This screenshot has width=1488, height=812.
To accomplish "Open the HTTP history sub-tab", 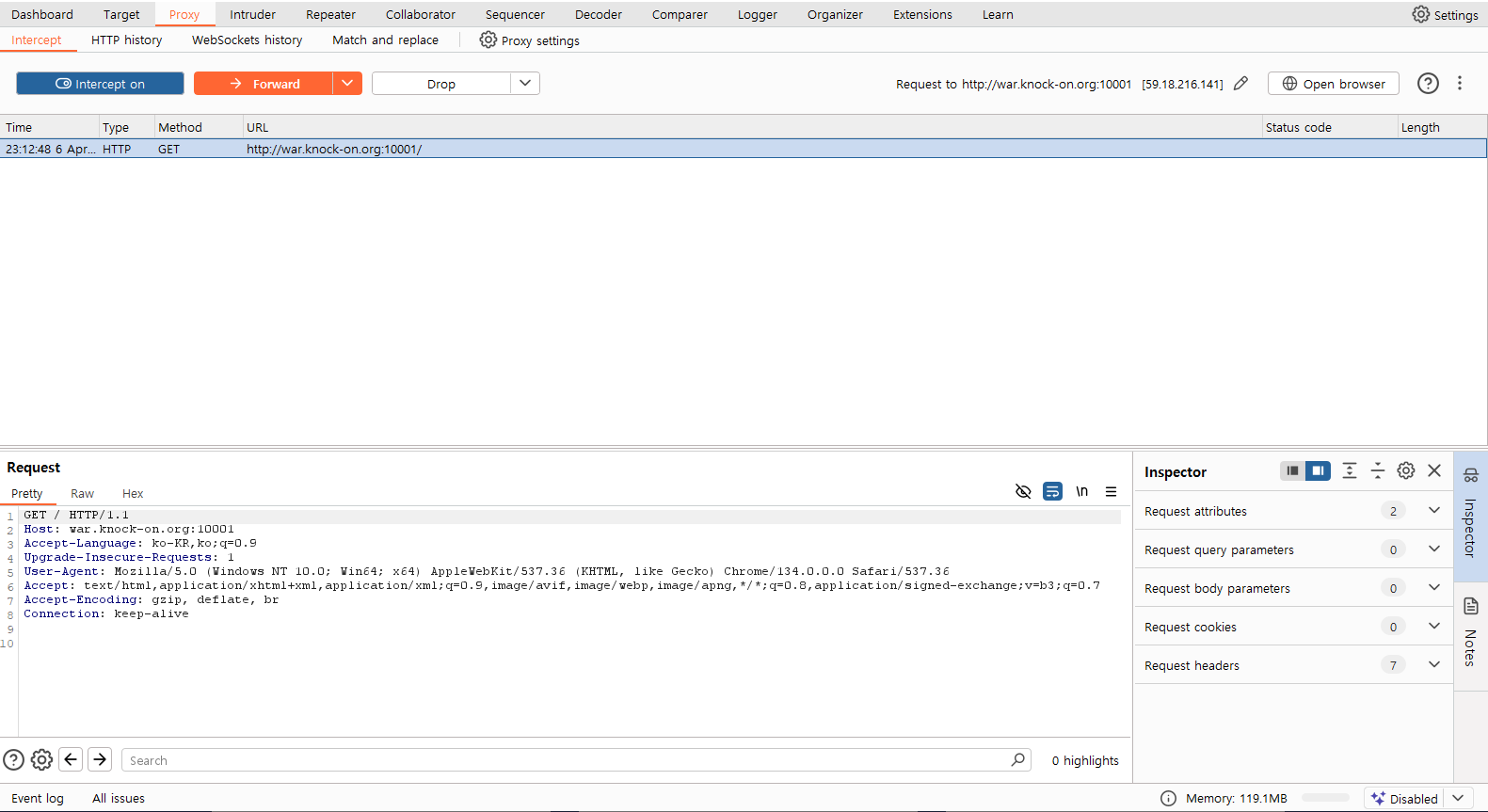I will [x=126, y=40].
